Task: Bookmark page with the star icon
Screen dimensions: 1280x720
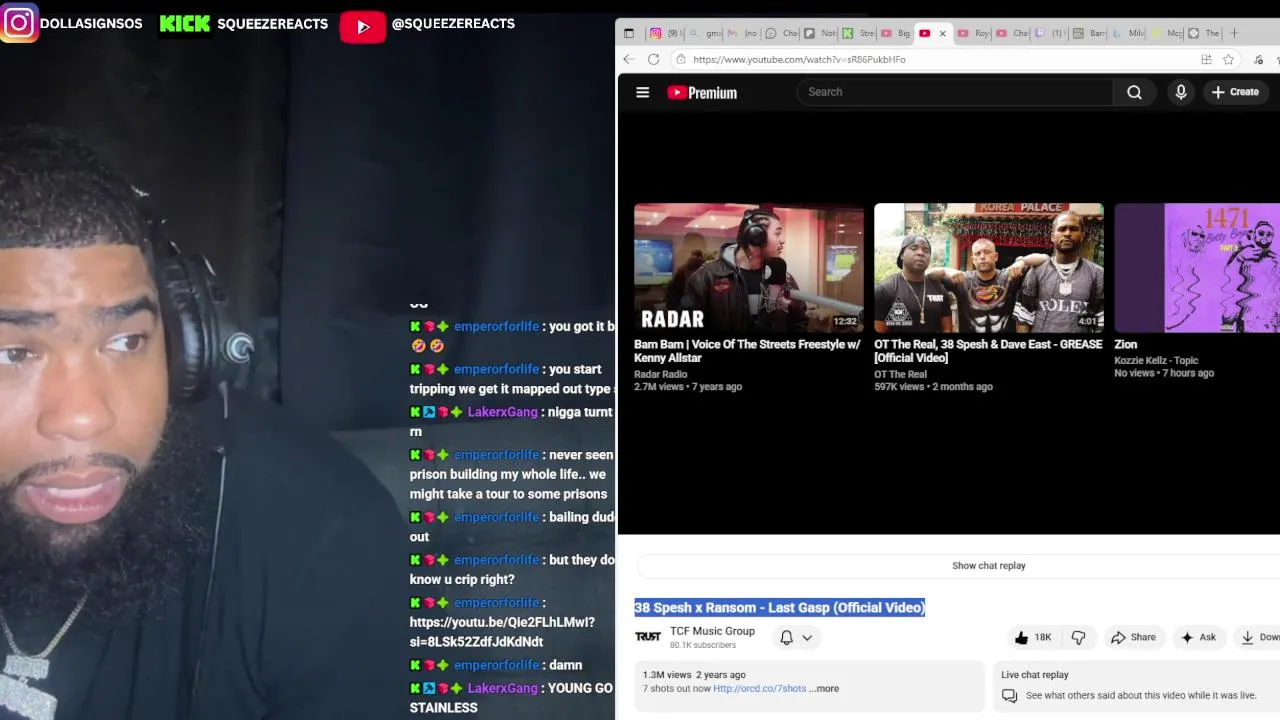Action: (x=1228, y=59)
